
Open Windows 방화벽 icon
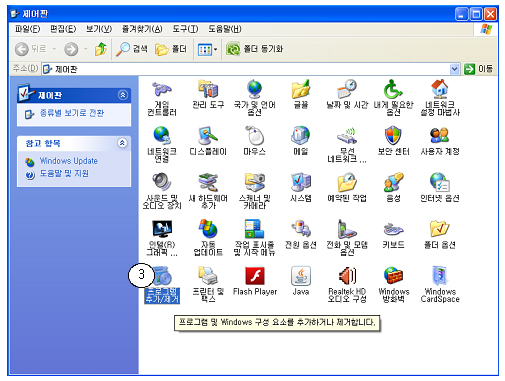coord(393,276)
